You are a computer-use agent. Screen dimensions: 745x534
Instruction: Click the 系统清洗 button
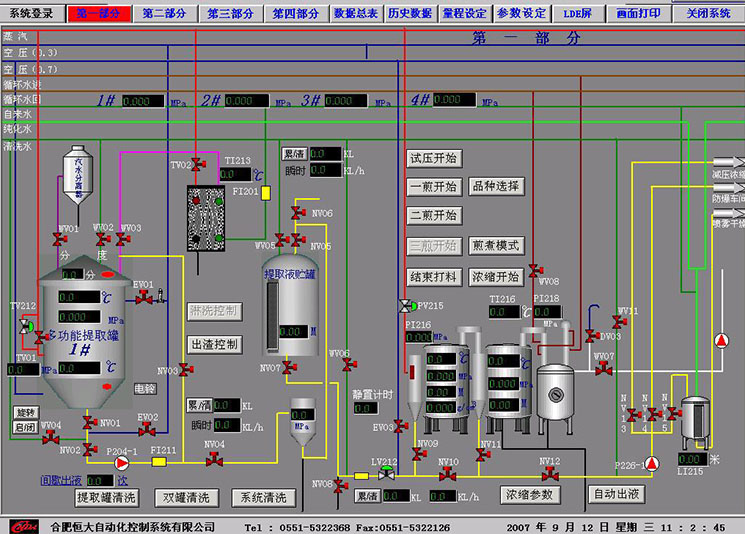(x=264, y=497)
